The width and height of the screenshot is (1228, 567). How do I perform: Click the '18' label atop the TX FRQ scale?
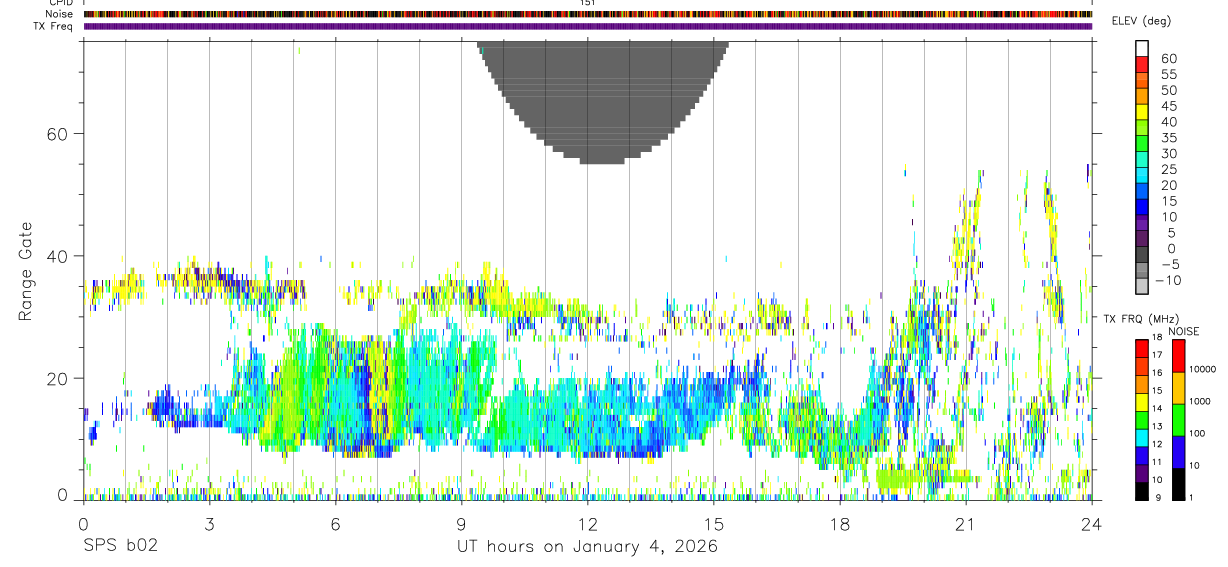click(1158, 337)
